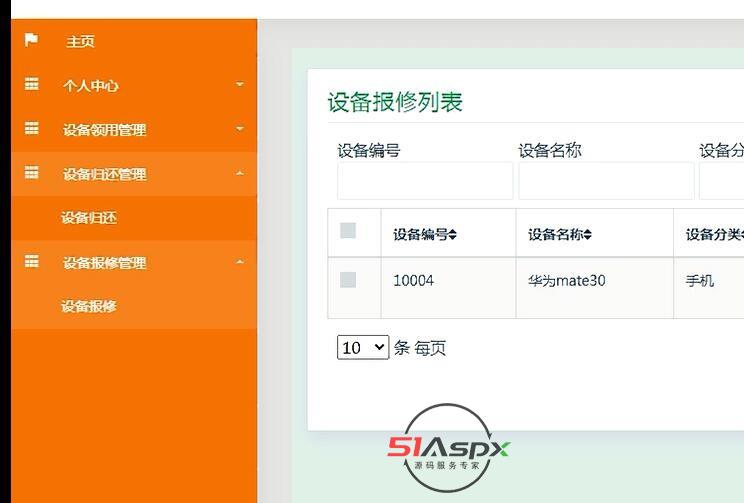Focus the 设备分类 search field
744x503 pixels.
tap(722, 181)
